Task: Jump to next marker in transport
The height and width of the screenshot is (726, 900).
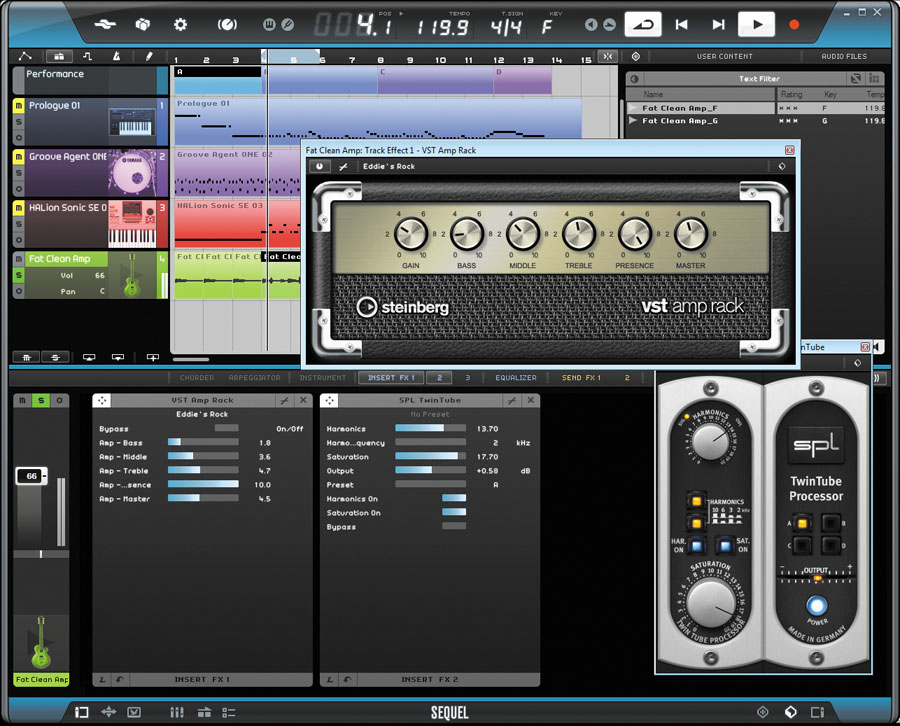Action: 718,25
